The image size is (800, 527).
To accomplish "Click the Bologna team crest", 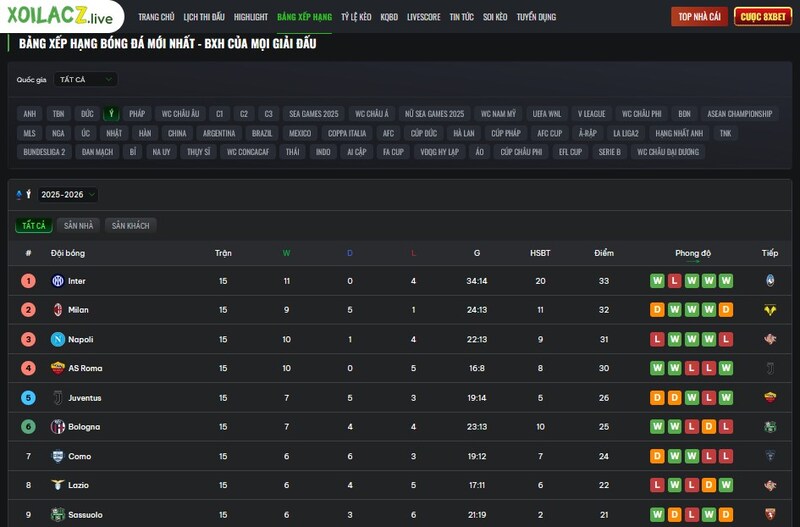I will 58,427.
